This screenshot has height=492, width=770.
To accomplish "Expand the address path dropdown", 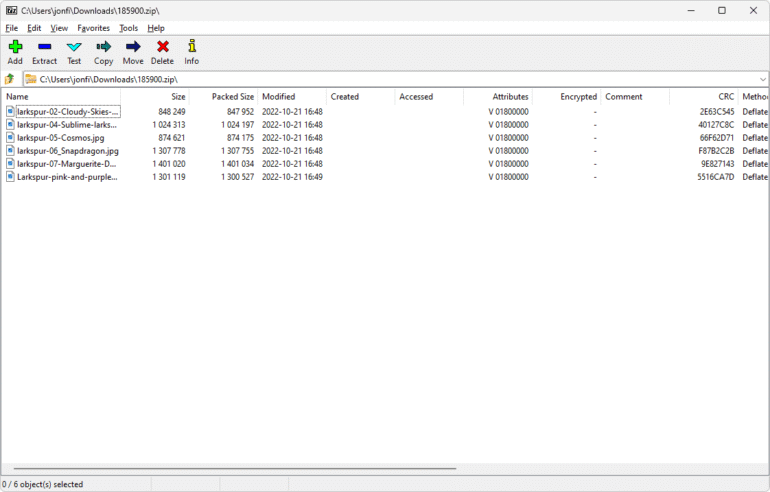I will [x=762, y=79].
